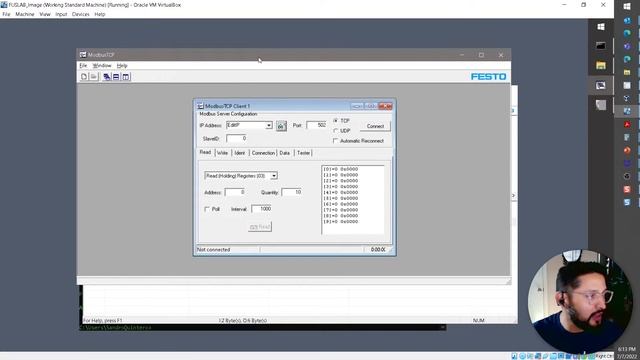Click the search button beside IP Address
Image resolution: width=640 pixels, height=360 pixels.
pos(281,126)
